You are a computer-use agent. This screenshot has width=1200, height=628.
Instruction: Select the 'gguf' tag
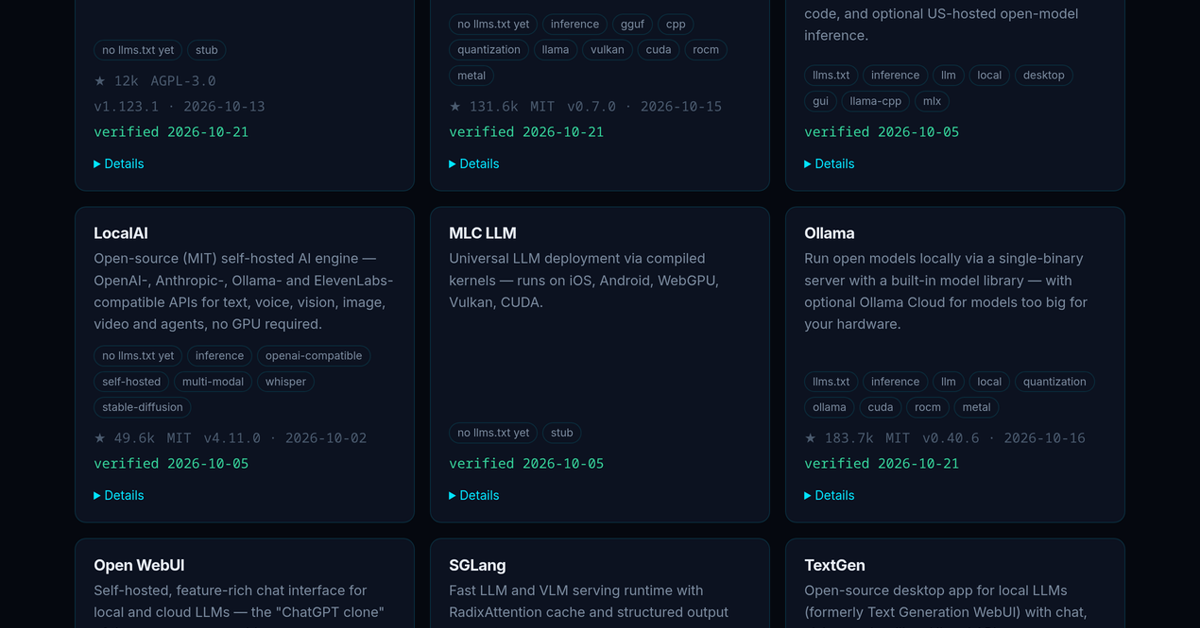[x=632, y=24]
